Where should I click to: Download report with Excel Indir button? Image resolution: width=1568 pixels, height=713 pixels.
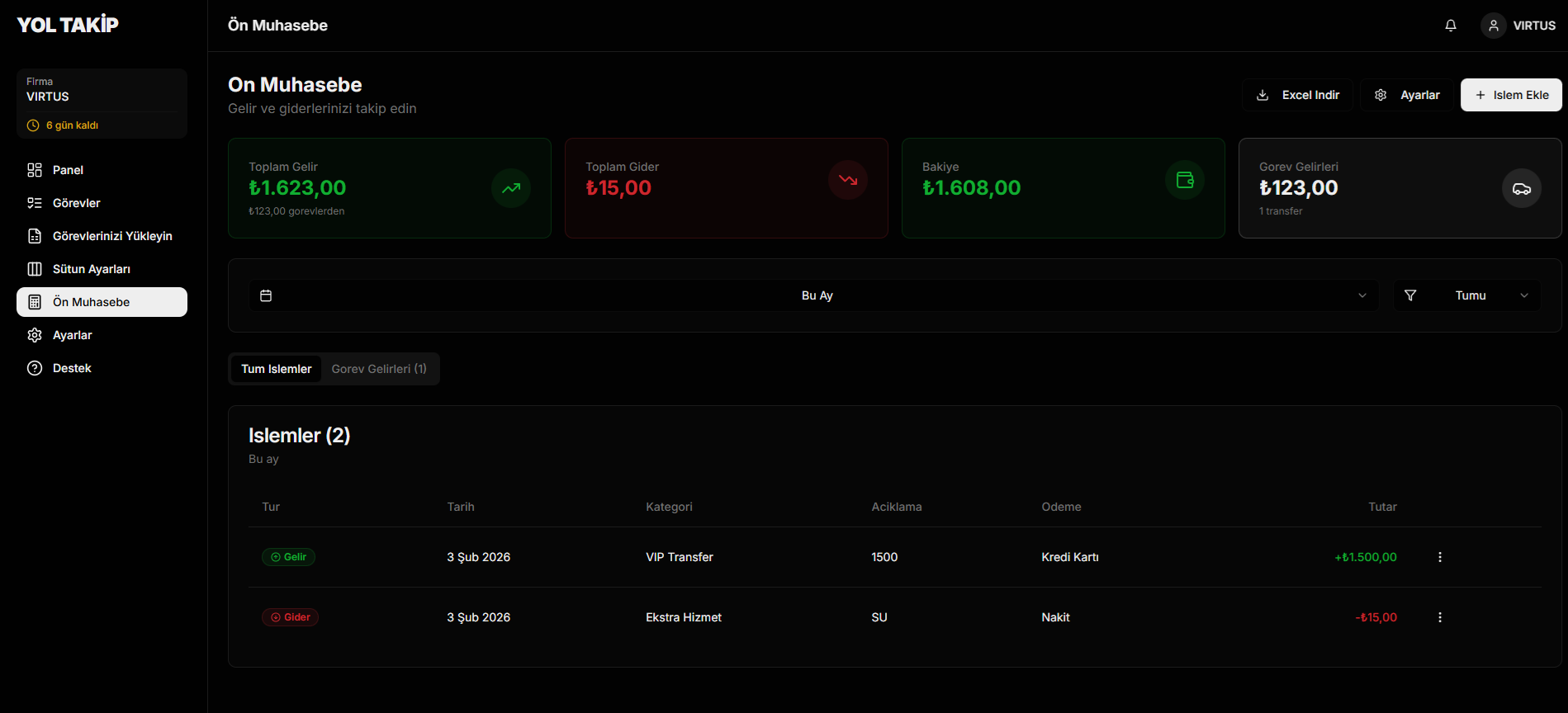tap(1297, 95)
